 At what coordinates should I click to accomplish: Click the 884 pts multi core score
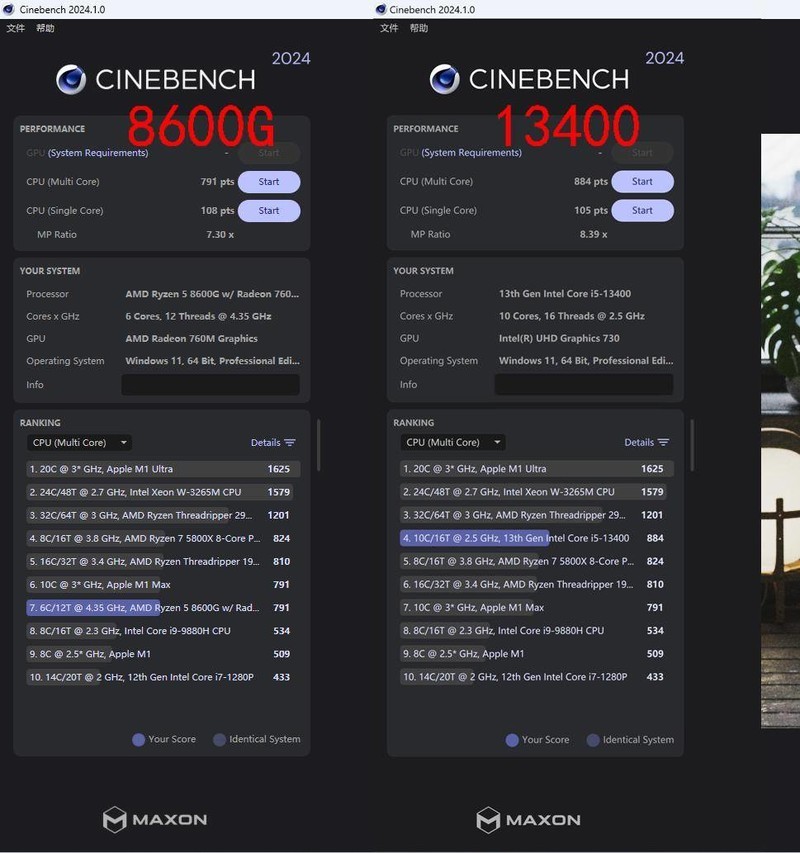591,182
